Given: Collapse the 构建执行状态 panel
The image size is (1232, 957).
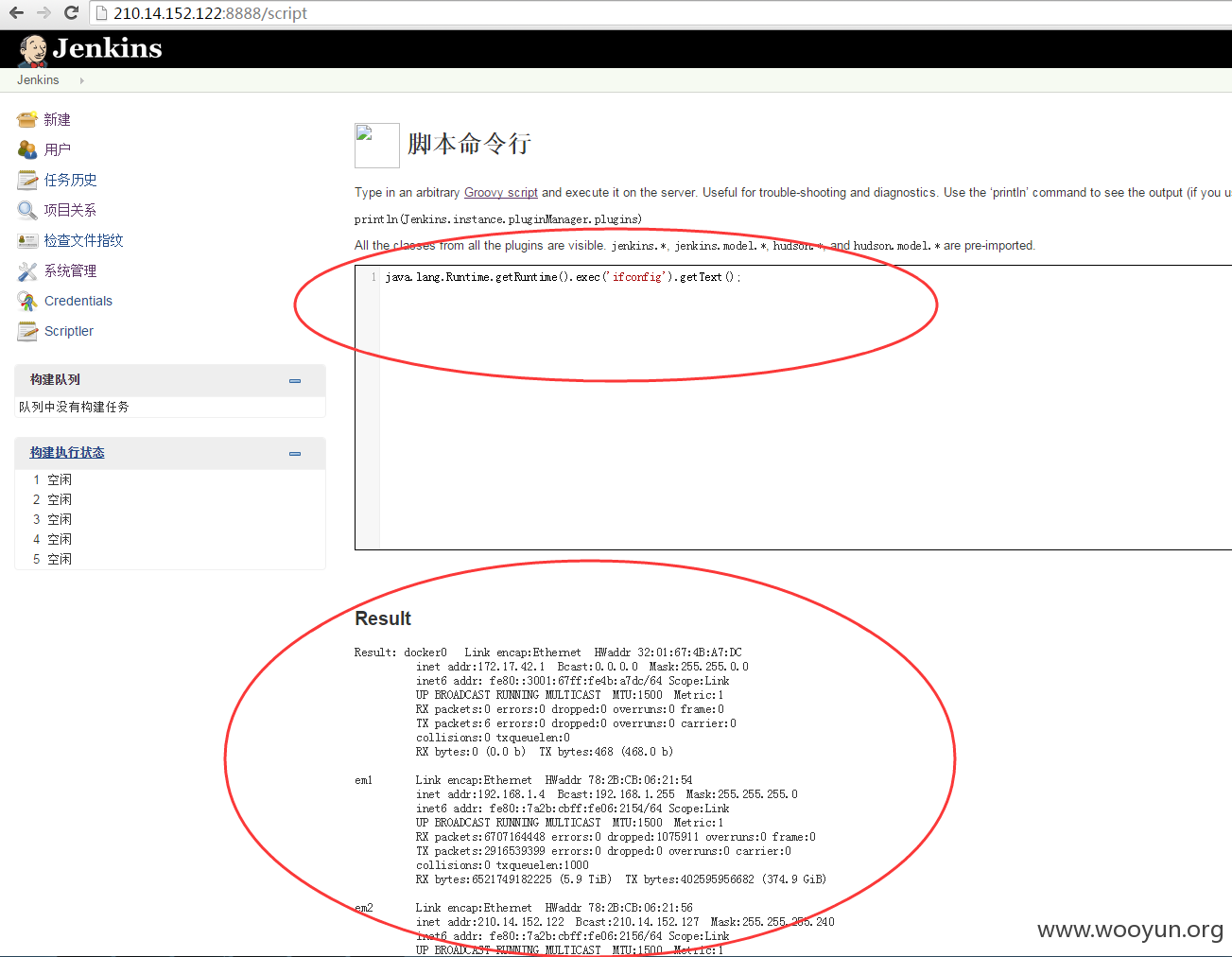Looking at the screenshot, I should 295,453.
